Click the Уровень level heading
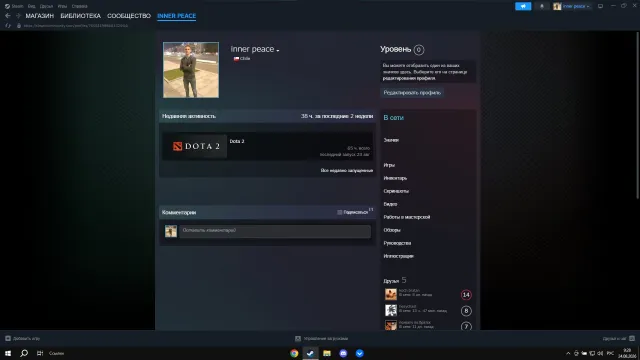Viewport: 640px width, 360px height. click(x=395, y=49)
